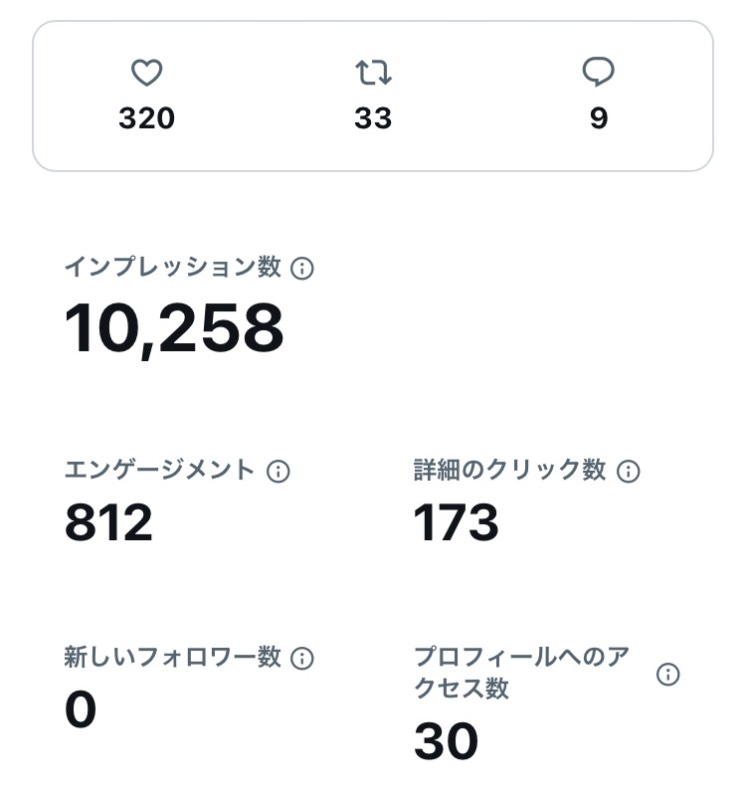Viewport: 746px width, 800px height.
Task: Select the 320 likes count
Action: coord(147,118)
